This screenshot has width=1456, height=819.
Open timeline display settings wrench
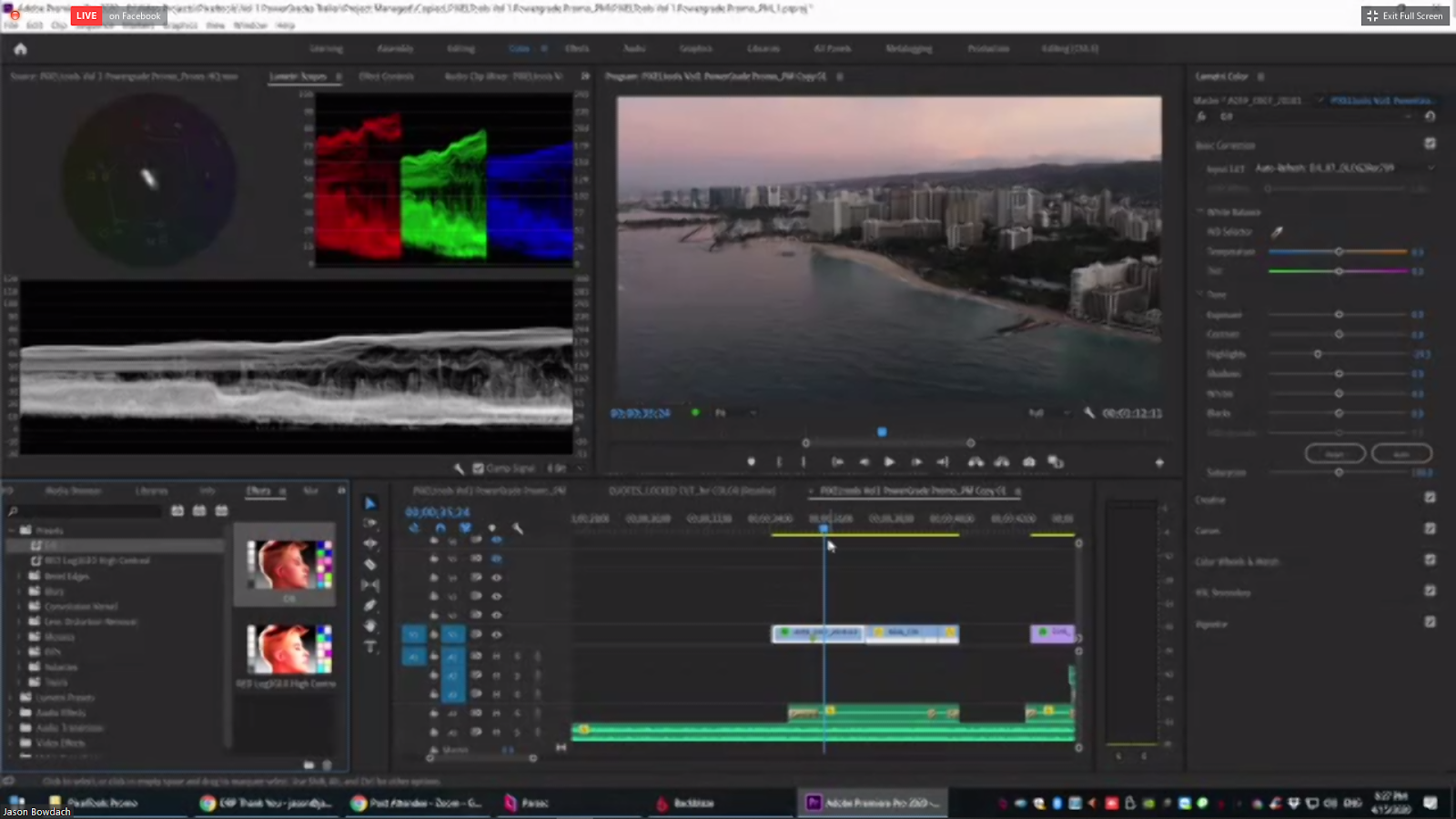point(518,528)
